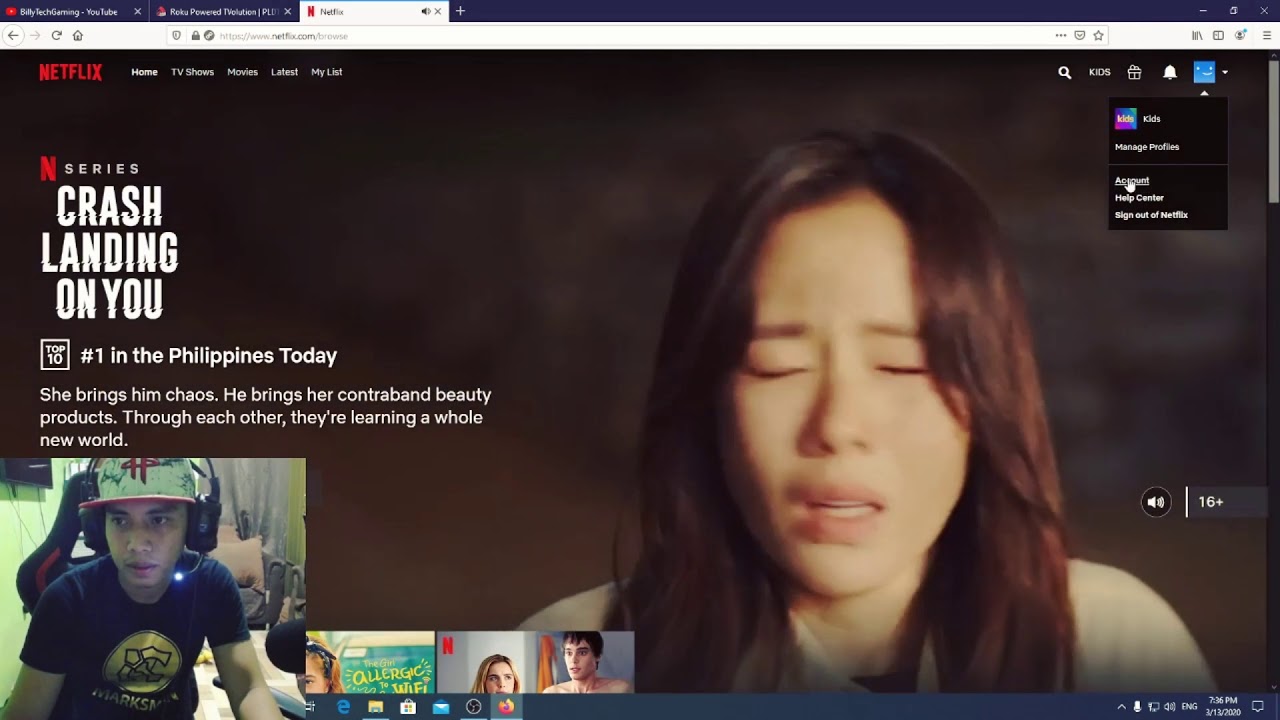Expand the profile menu caret
This screenshot has width=1280, height=720.
point(1224,72)
